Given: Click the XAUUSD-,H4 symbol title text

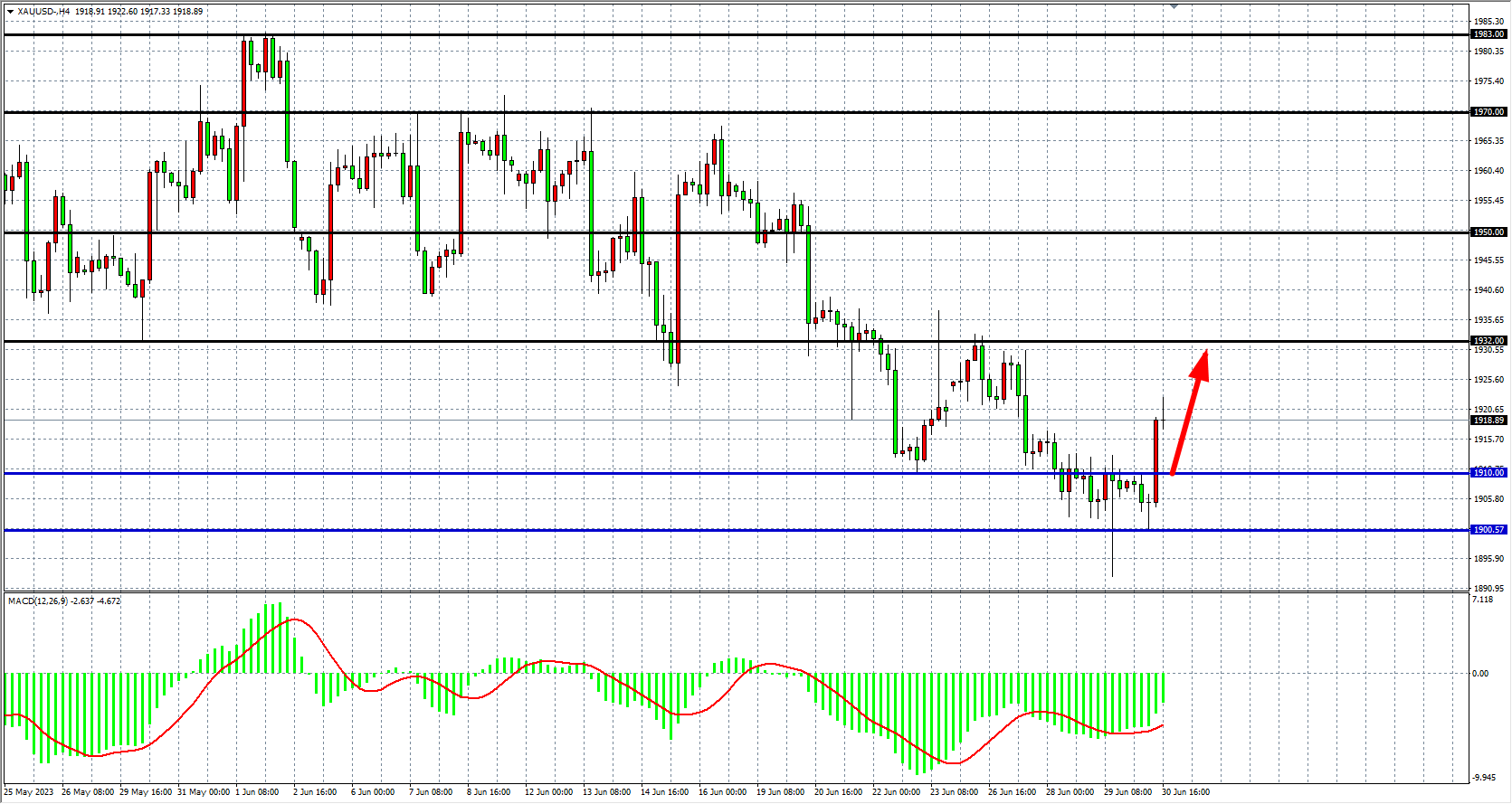Looking at the screenshot, I should pyautogui.click(x=44, y=12).
